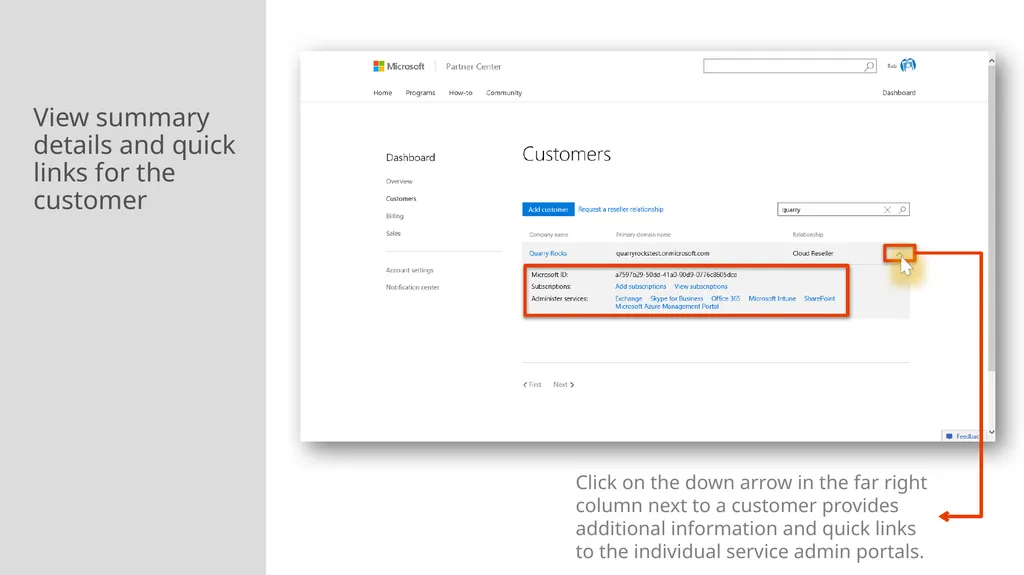Open Microsoft Azure Management Portal link
The height and width of the screenshot is (575, 1024).
(x=667, y=306)
